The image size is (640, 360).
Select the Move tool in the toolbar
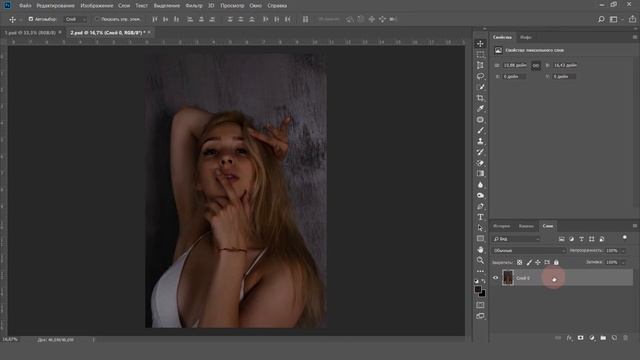(x=480, y=44)
